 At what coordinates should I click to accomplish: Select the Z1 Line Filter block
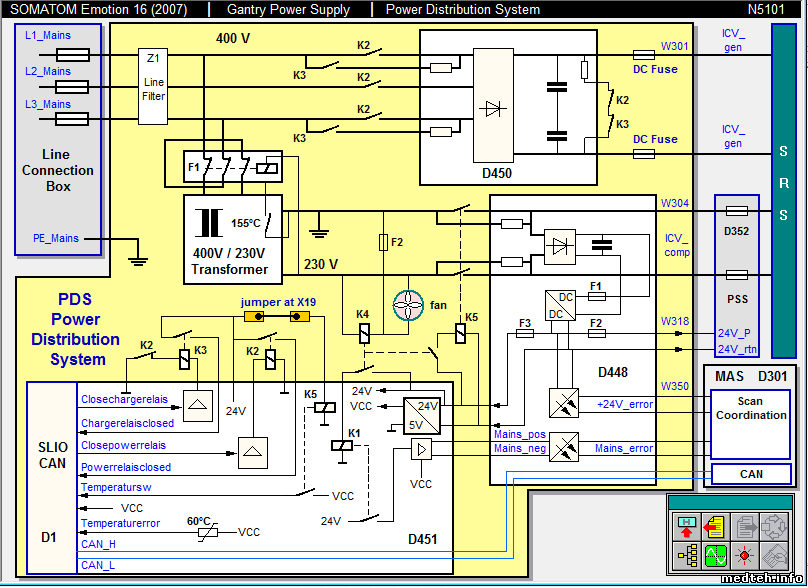click(153, 88)
